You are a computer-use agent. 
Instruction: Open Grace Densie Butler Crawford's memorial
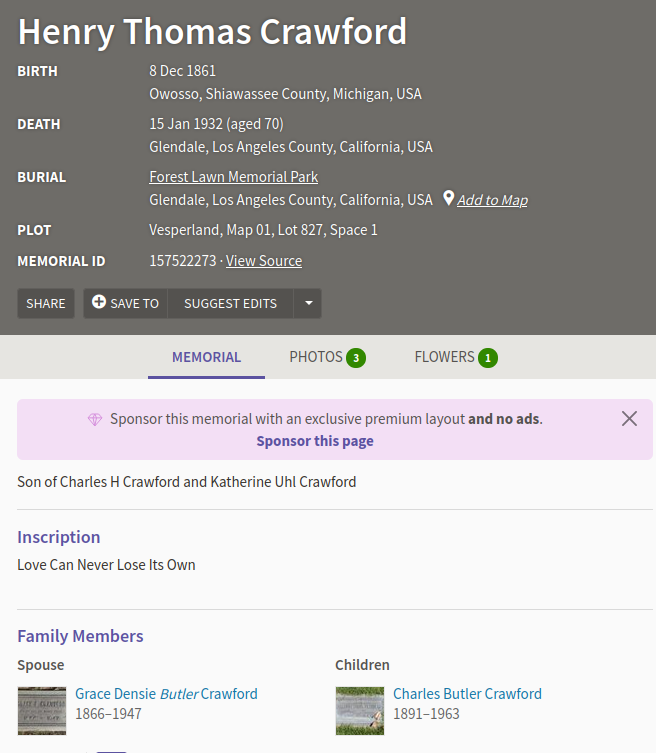click(166, 694)
